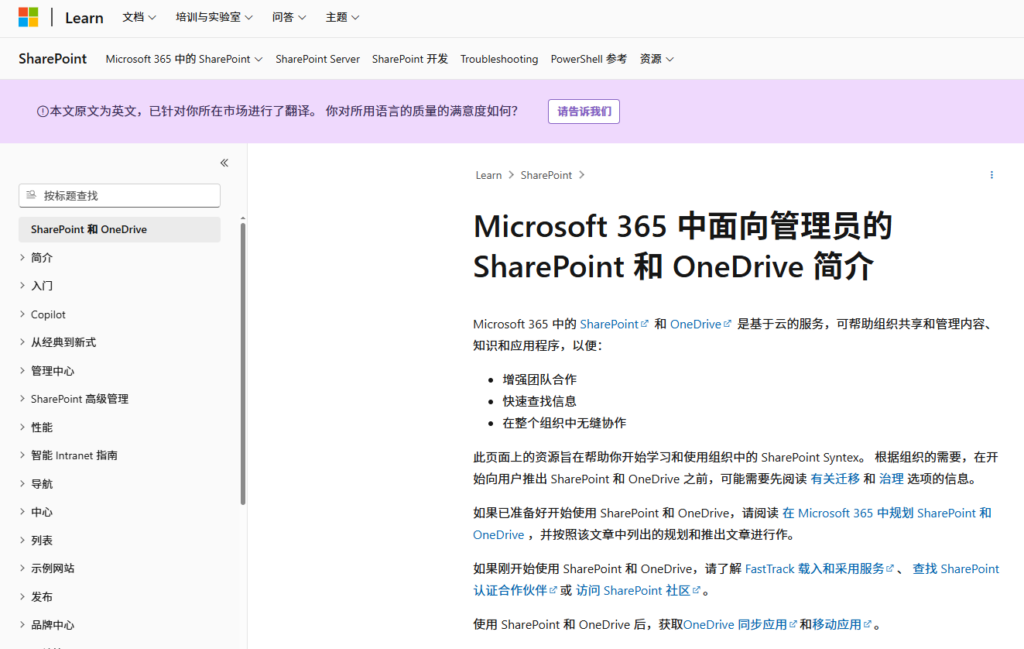Click the SharePoint product title

click(52, 59)
